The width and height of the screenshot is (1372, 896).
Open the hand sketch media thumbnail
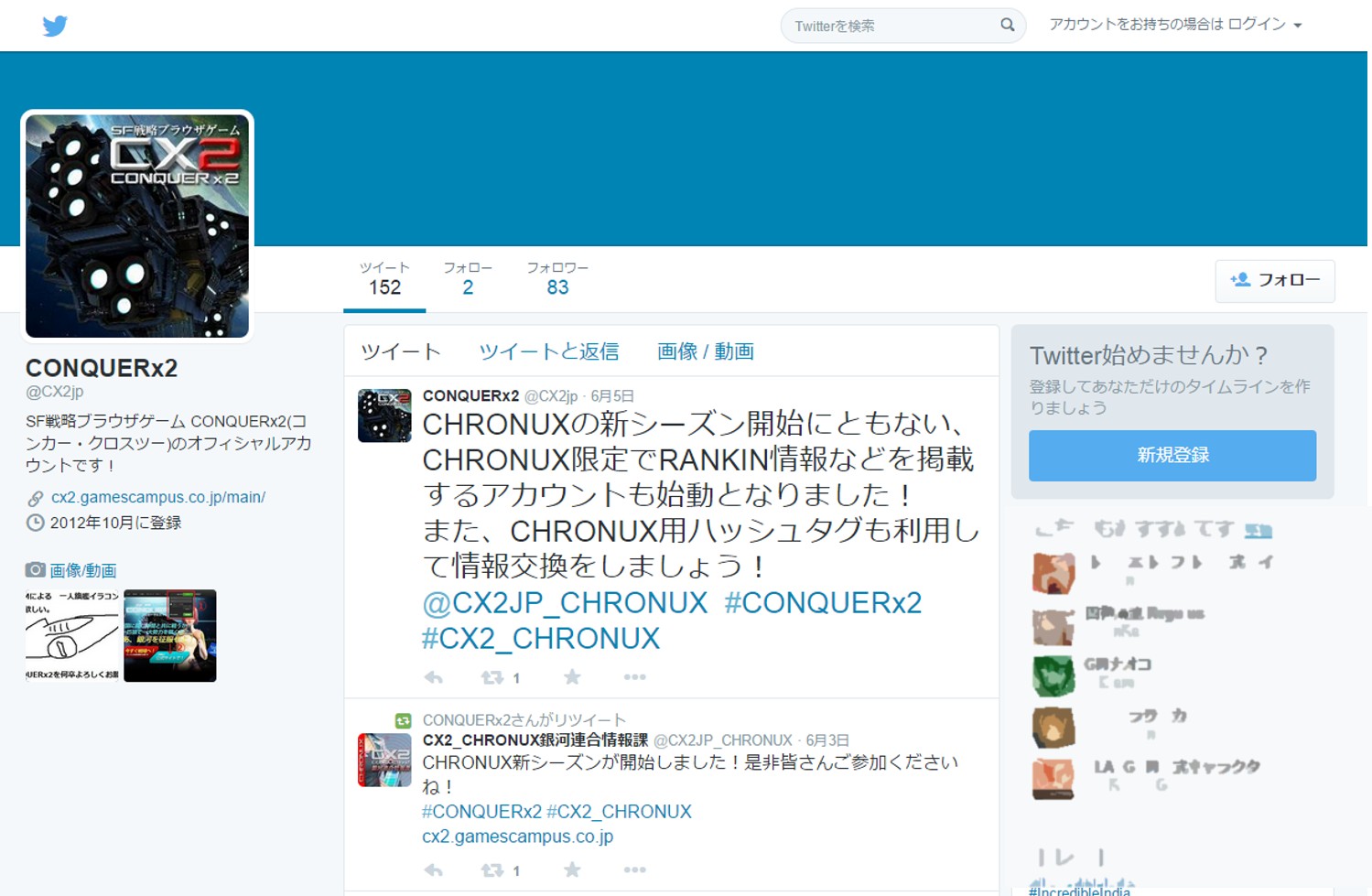click(72, 636)
